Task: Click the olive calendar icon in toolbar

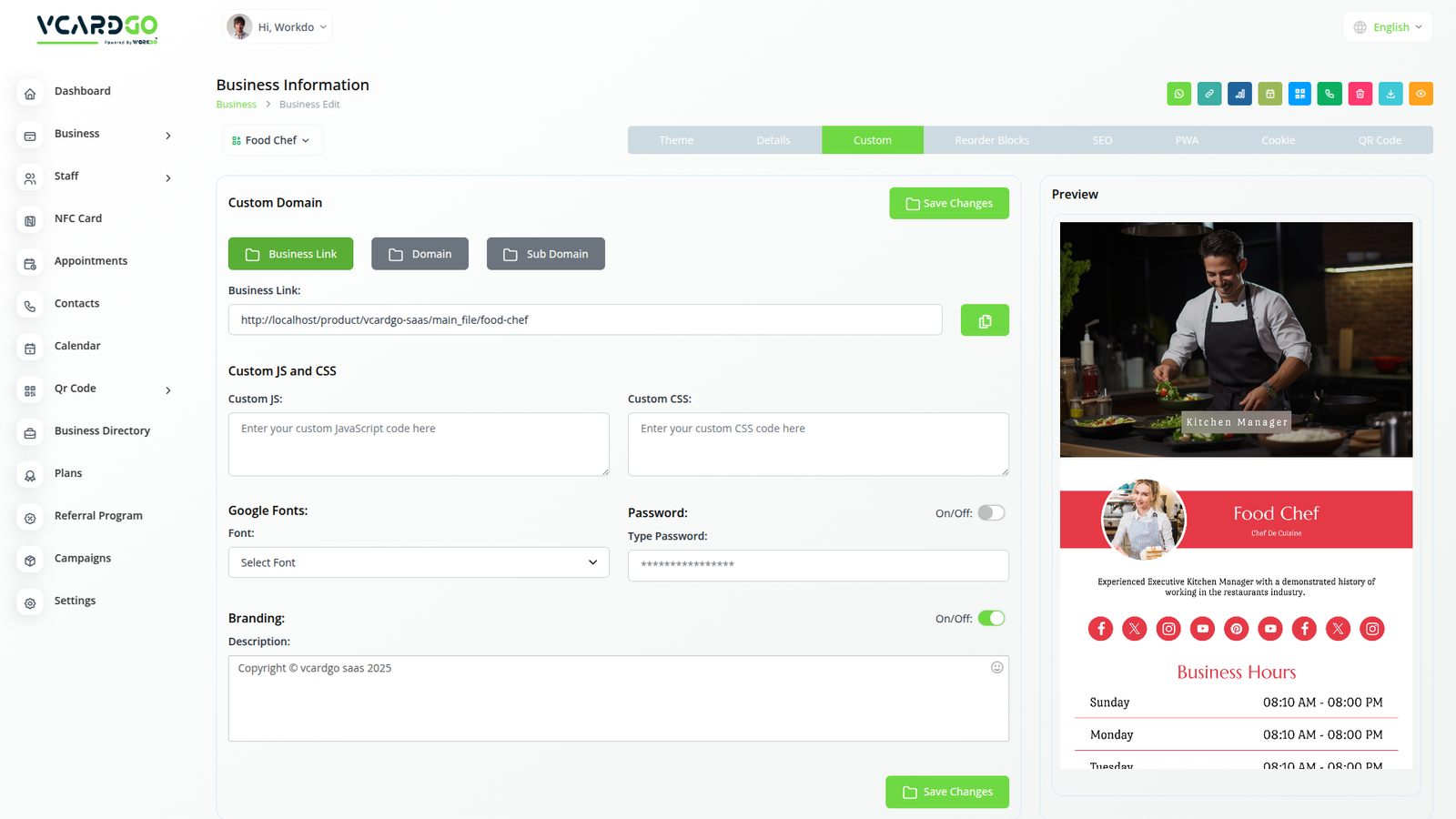Action: (x=1269, y=94)
